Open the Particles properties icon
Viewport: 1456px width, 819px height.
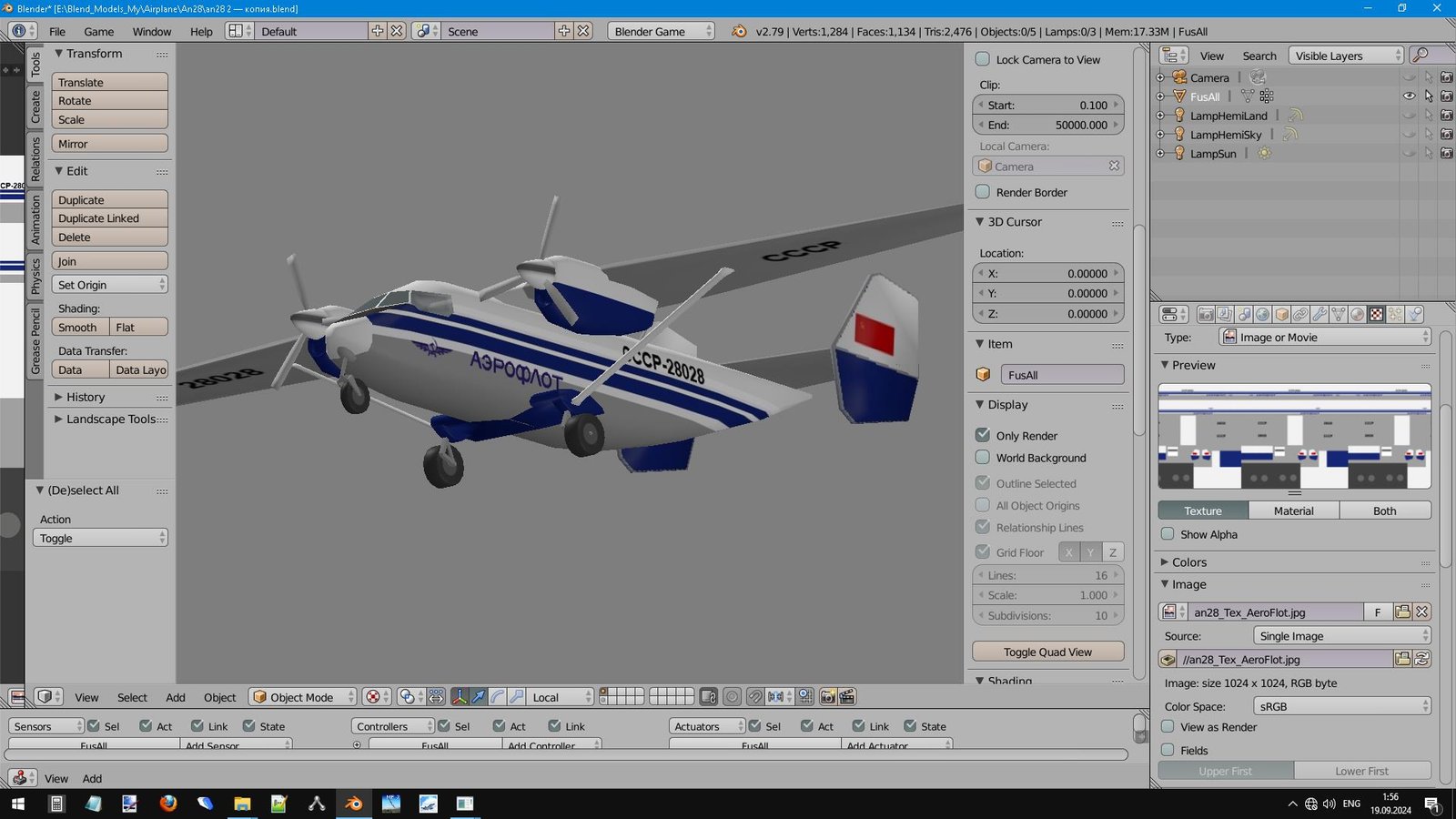1396,315
